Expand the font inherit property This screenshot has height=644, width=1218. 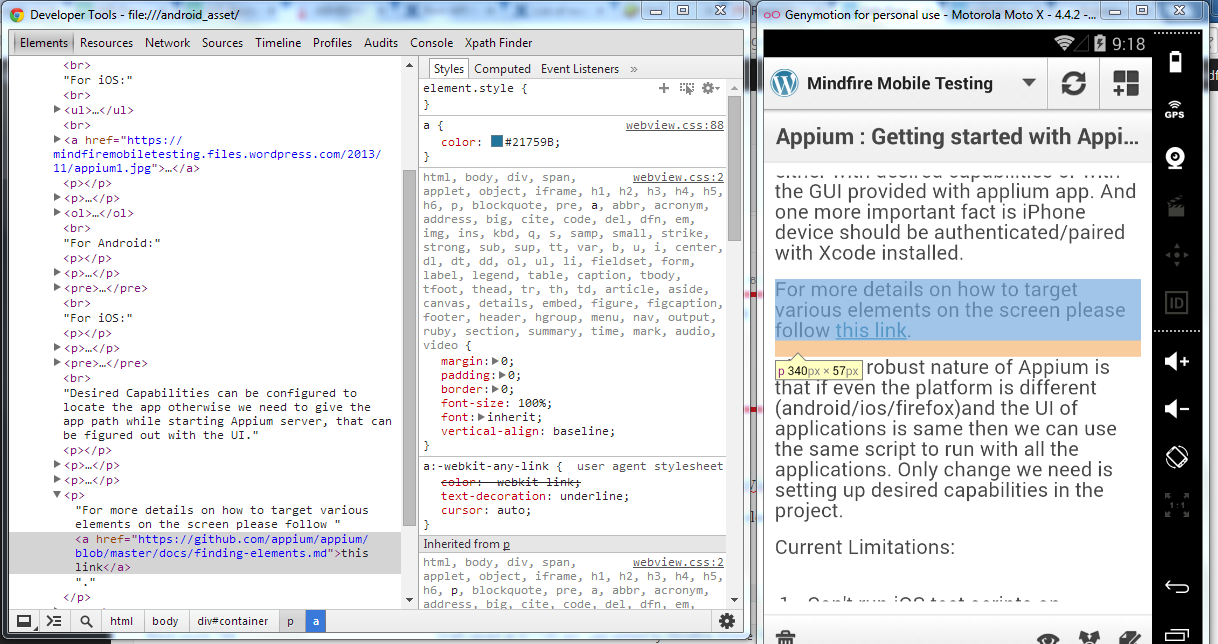point(481,417)
